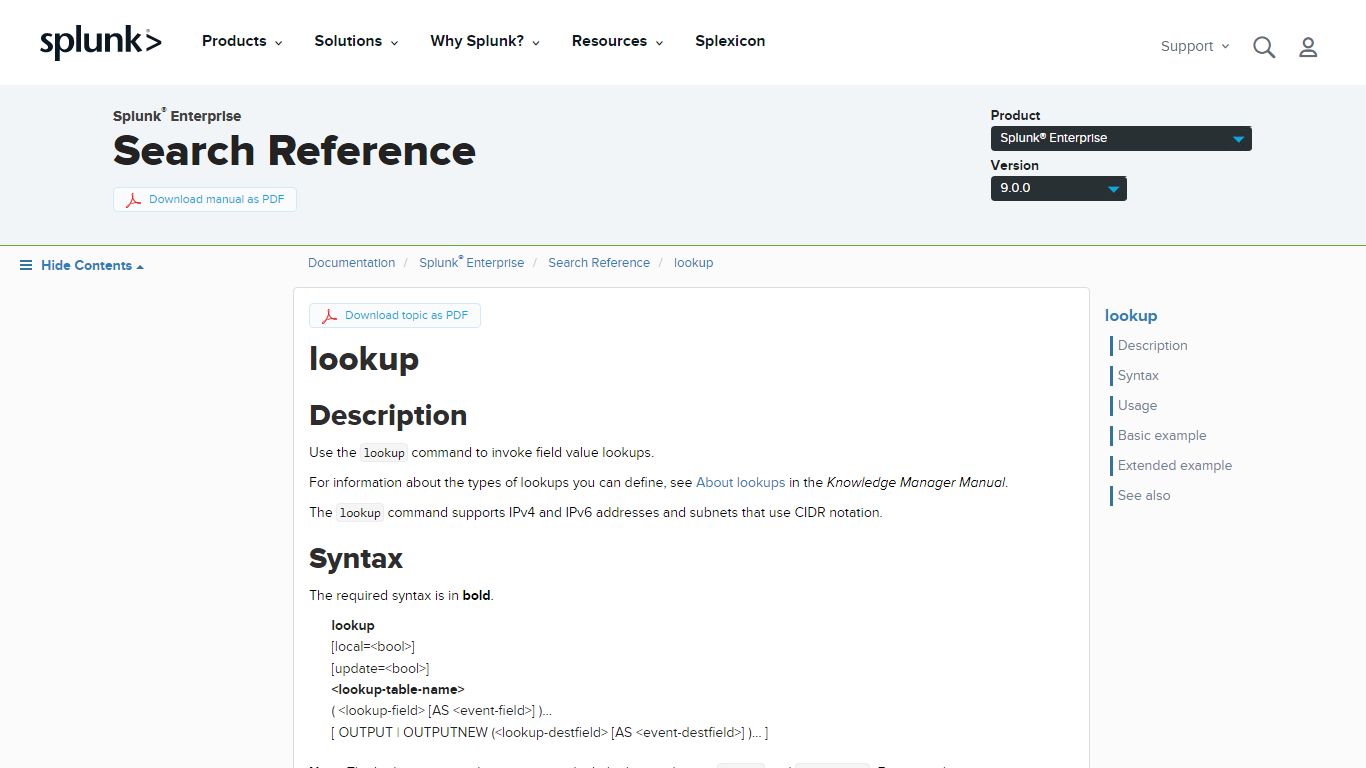Screen dimensions: 1366x768
Task: Click the OUTPUT | OUTPUTNEW syntax line
Action: [549, 733]
